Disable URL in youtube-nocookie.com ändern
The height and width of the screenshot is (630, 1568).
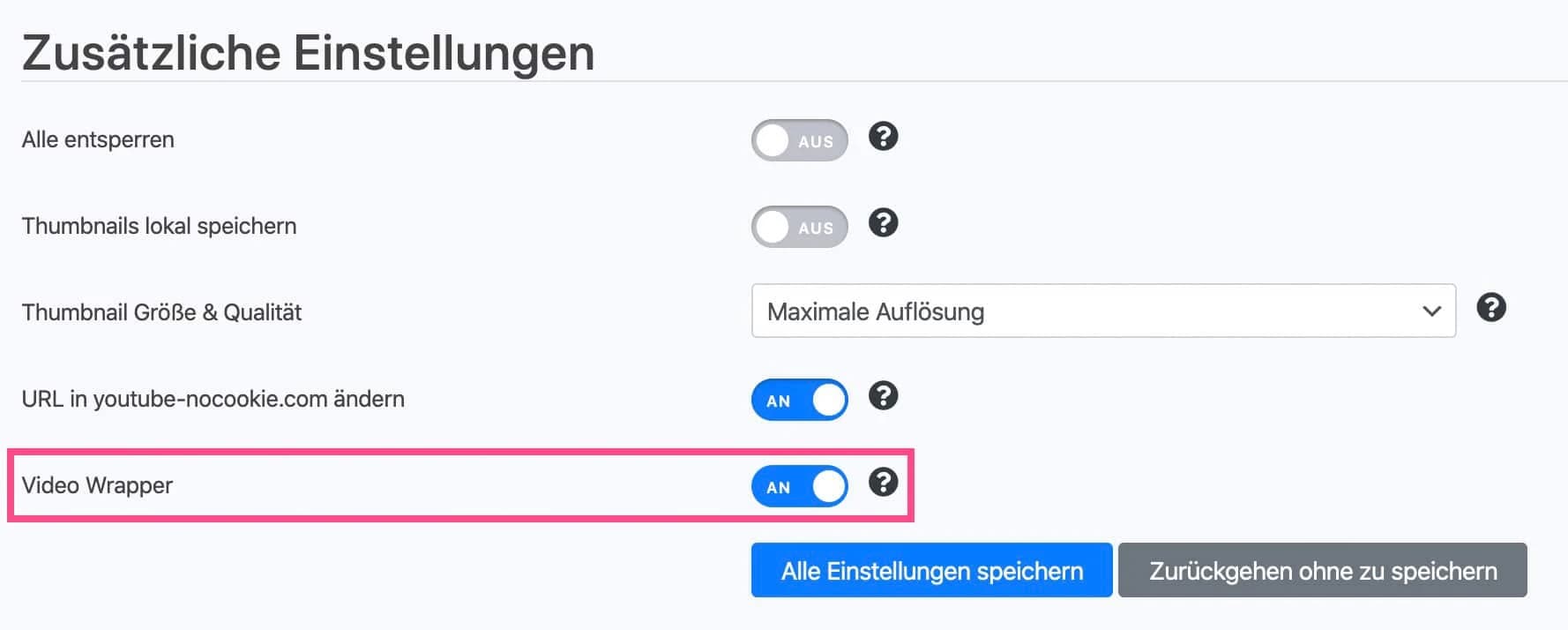coord(799,399)
